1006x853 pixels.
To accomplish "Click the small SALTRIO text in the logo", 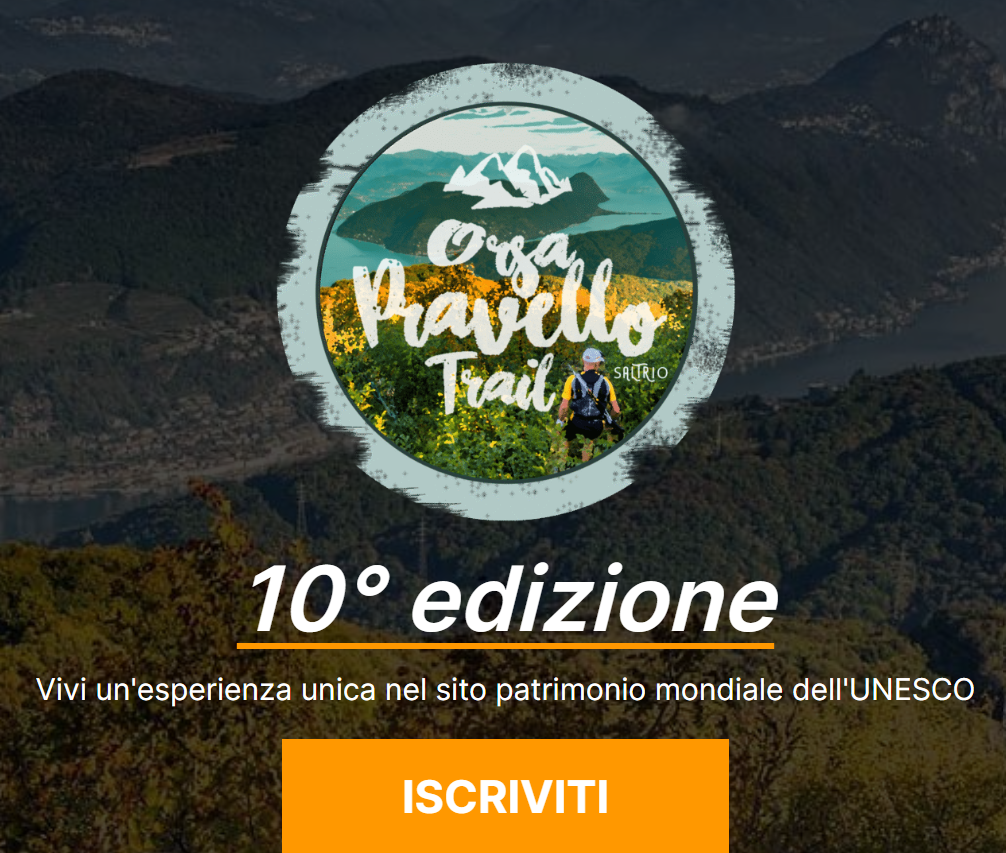I will point(640,373).
